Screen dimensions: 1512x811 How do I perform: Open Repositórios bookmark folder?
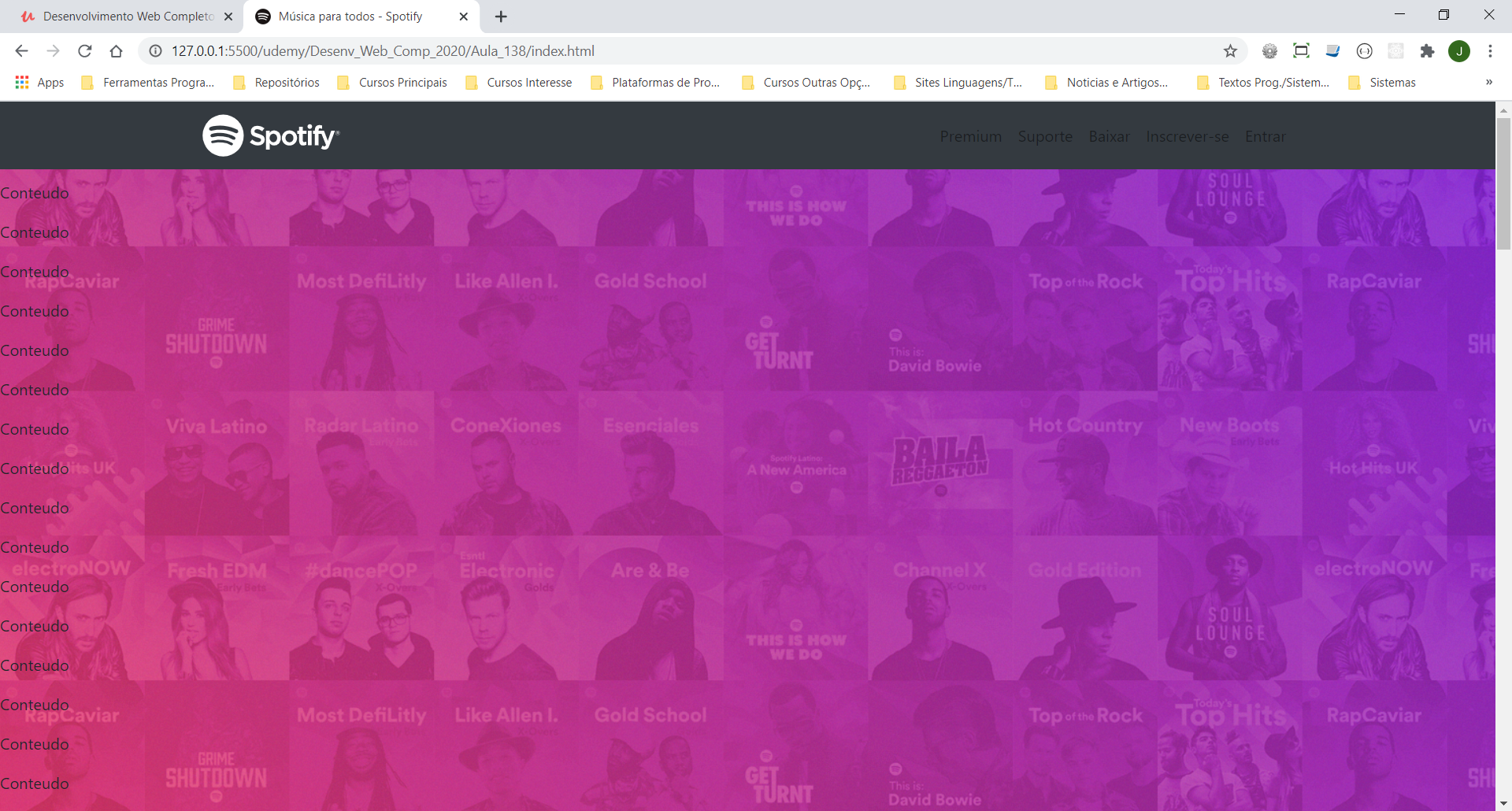[276, 83]
